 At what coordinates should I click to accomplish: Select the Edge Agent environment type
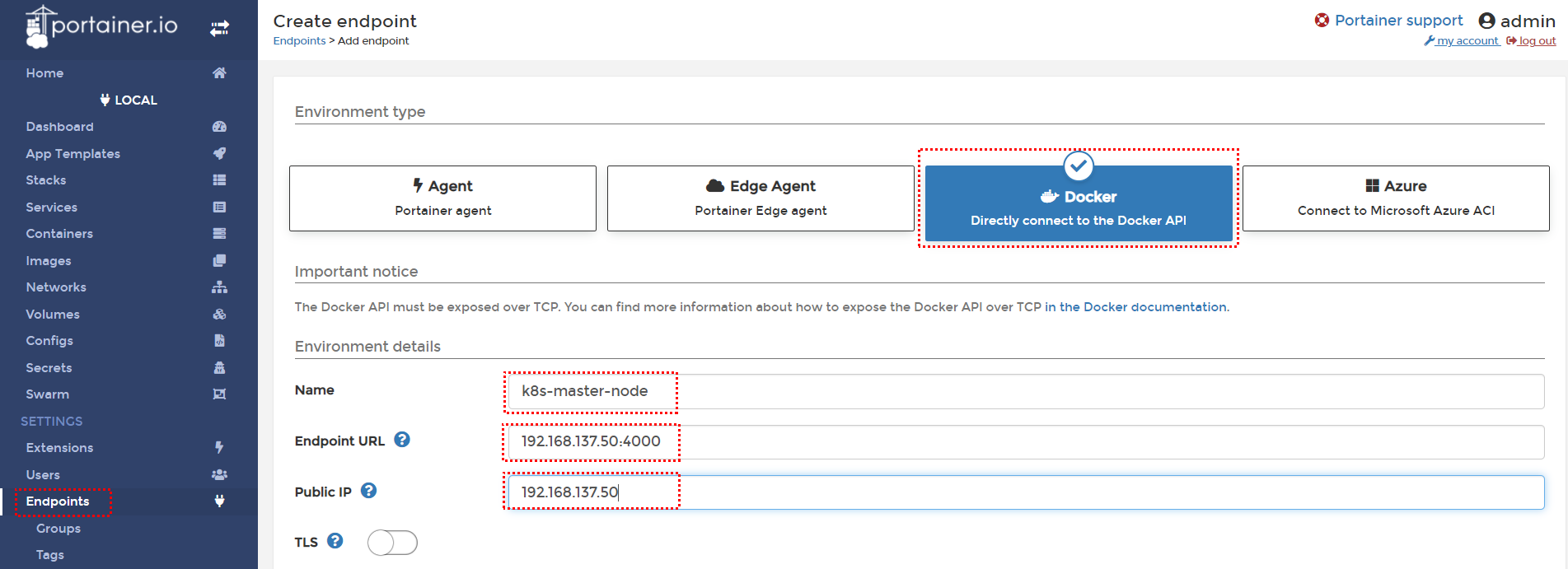(x=761, y=198)
